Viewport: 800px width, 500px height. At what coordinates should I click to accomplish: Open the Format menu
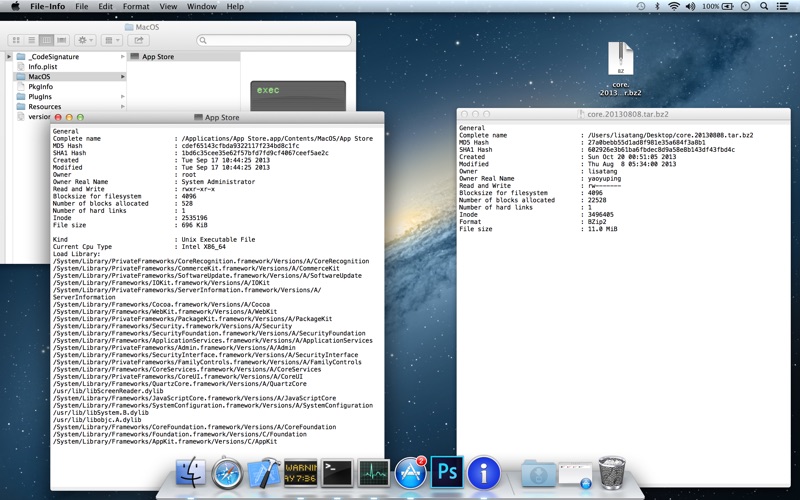pos(136,6)
